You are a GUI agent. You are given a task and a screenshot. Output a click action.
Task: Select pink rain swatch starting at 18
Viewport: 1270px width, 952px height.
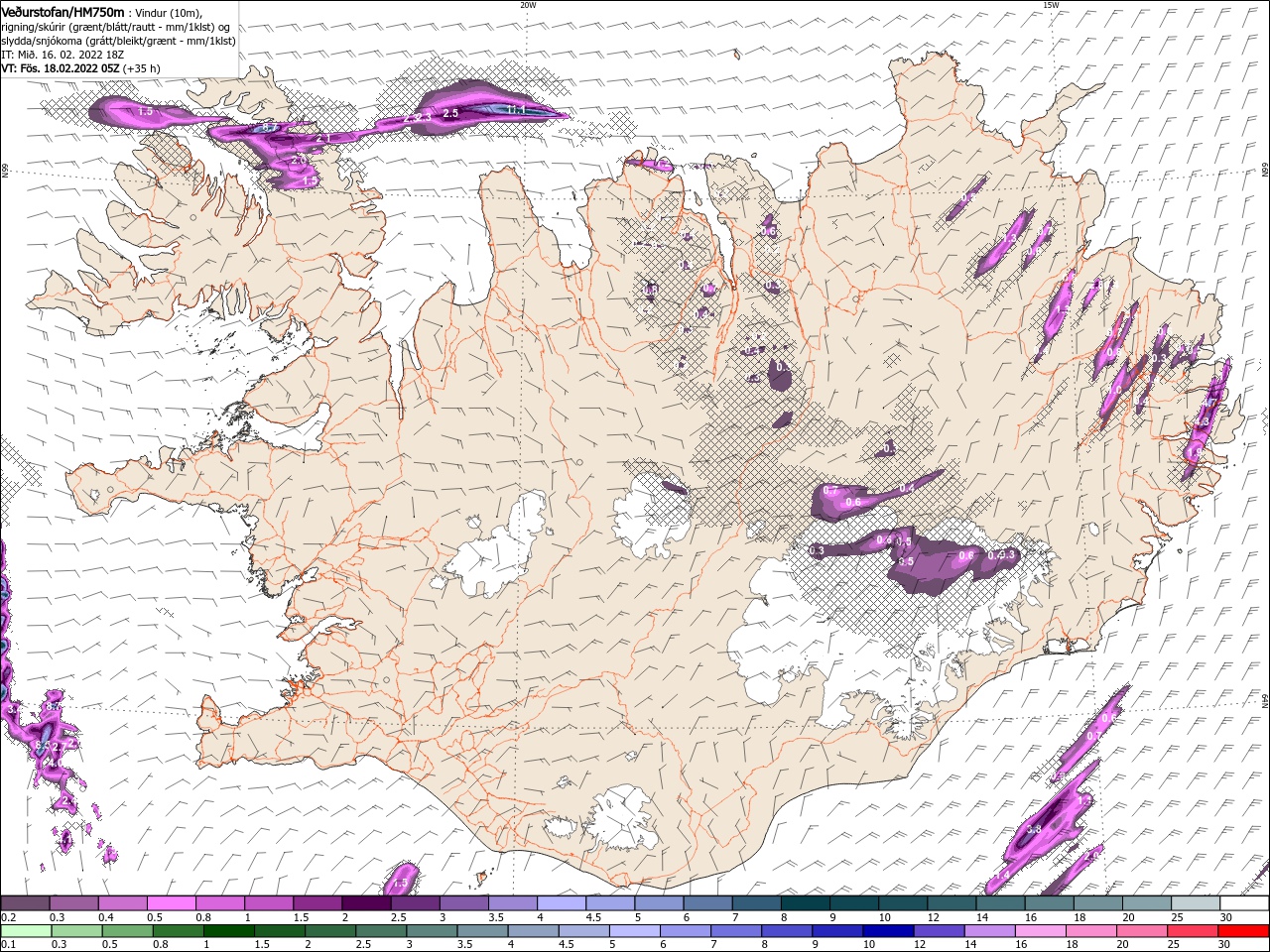[x=1089, y=931]
